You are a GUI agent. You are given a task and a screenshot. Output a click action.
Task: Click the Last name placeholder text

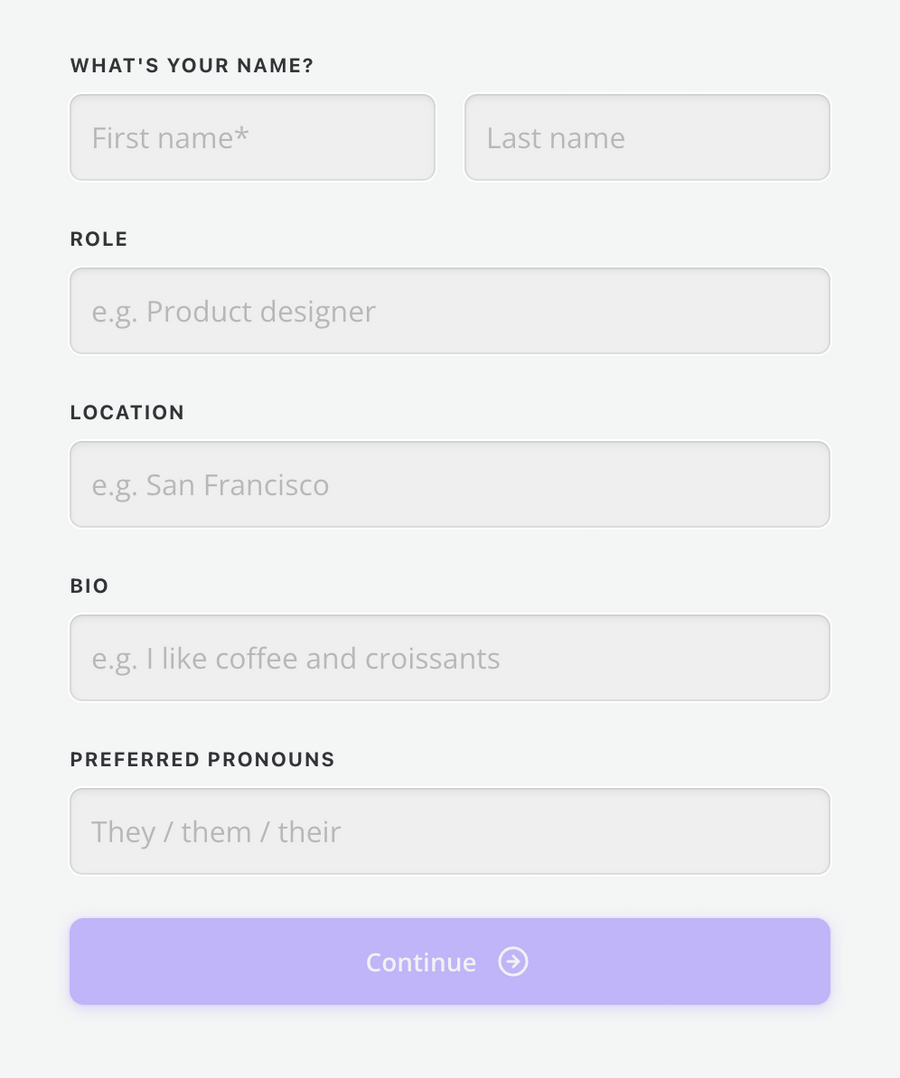[555, 137]
